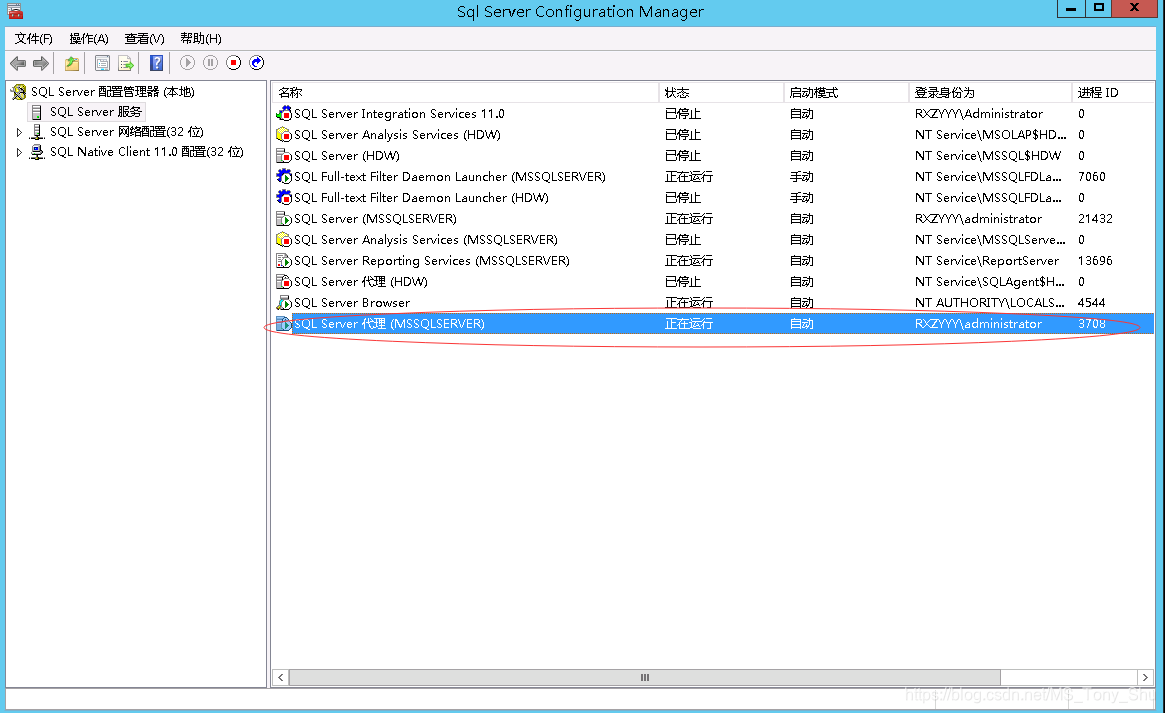This screenshot has width=1165, height=713.
Task: Sort by the 启动模式 column header
Action: coord(846,92)
